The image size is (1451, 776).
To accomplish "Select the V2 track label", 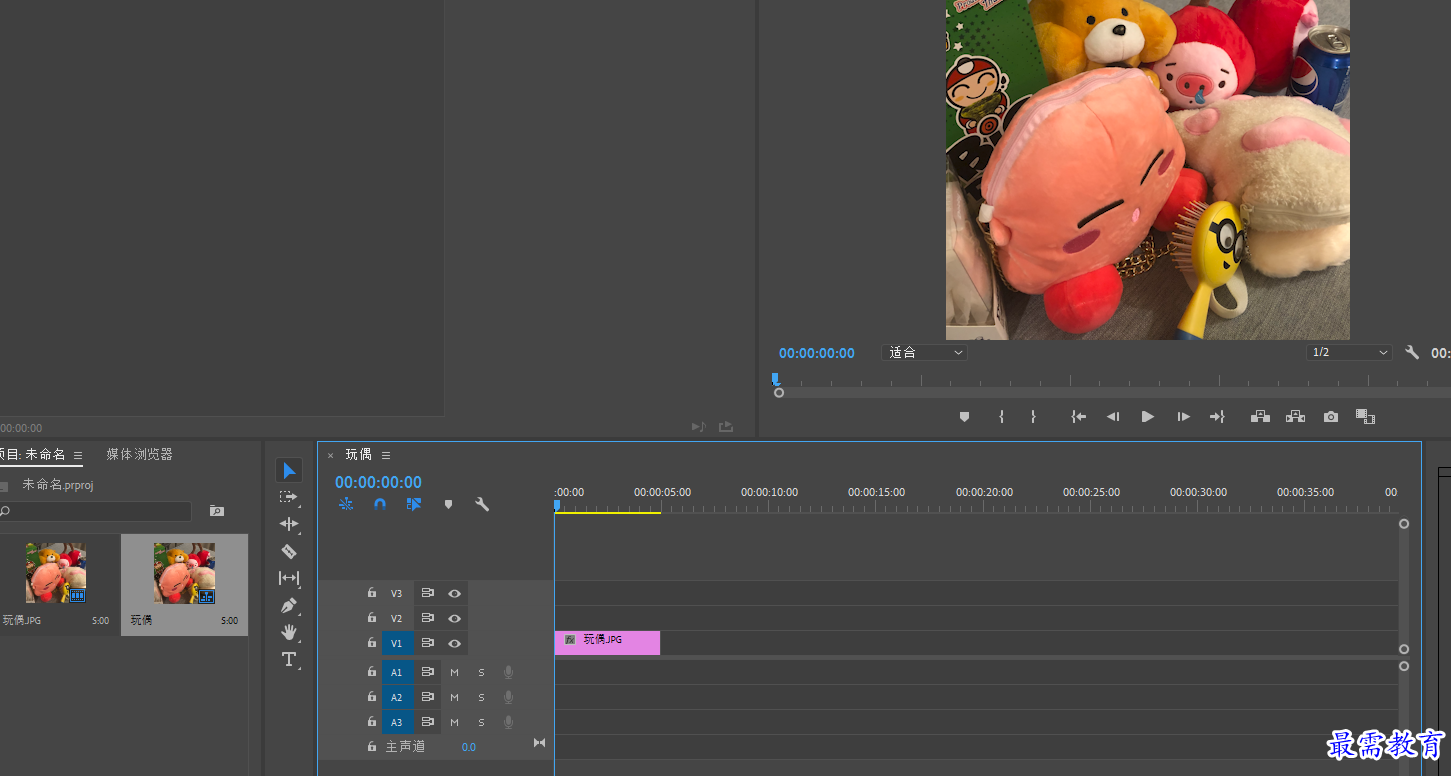I will (x=397, y=618).
